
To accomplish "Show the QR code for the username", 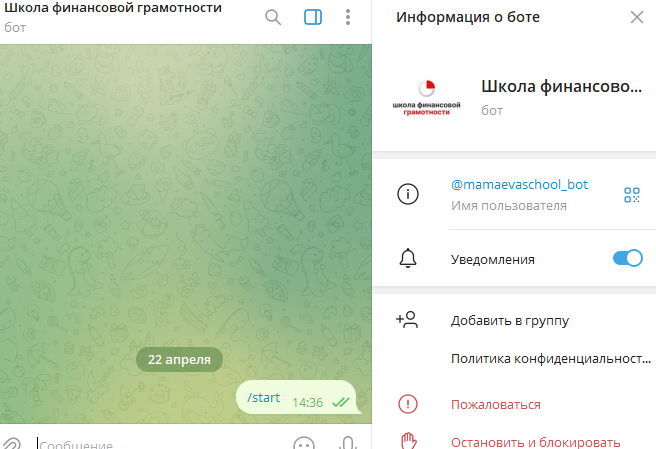I will tap(632, 195).
